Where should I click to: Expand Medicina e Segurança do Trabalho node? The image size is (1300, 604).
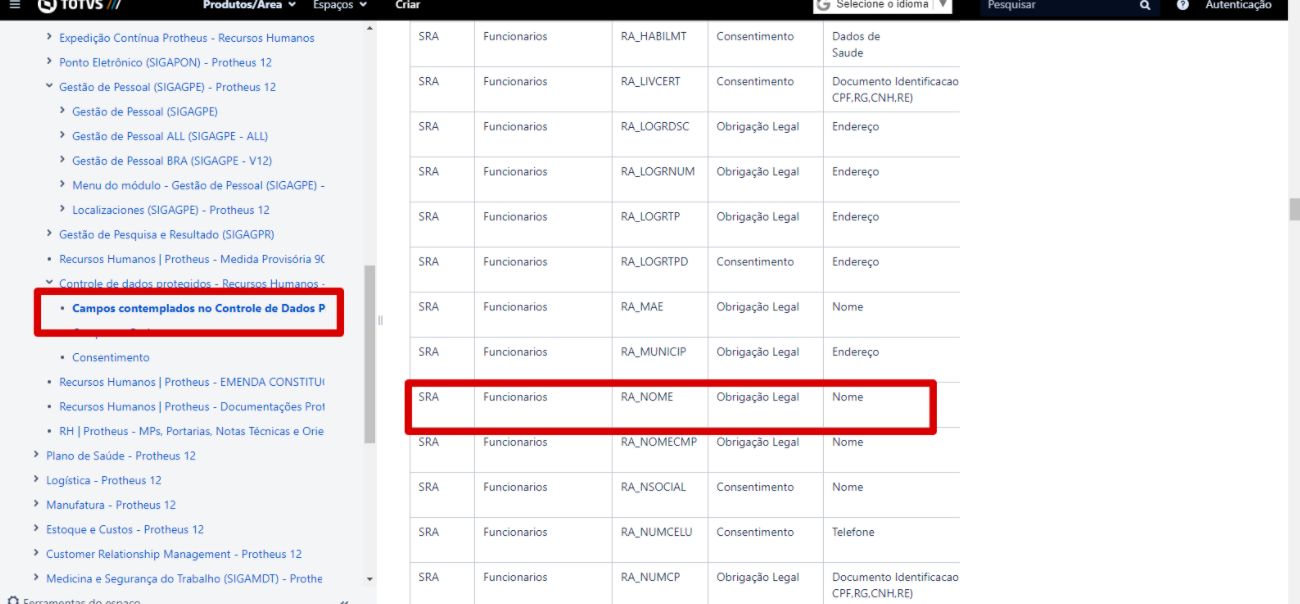pyautogui.click(x=37, y=578)
